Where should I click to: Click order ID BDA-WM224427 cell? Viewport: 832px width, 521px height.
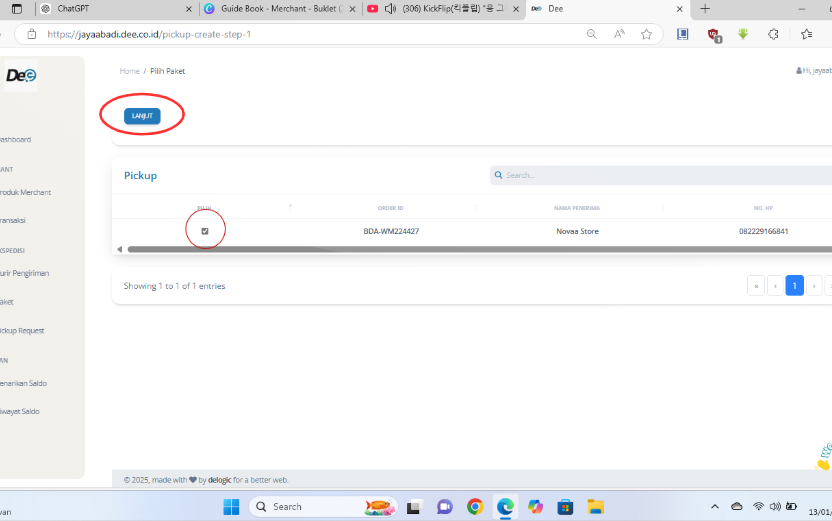391,231
